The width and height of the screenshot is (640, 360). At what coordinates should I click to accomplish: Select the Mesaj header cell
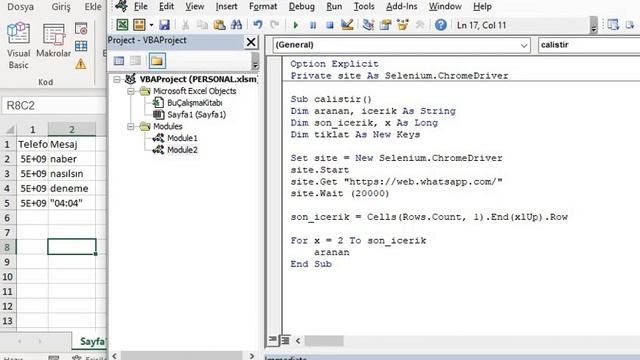[72, 144]
